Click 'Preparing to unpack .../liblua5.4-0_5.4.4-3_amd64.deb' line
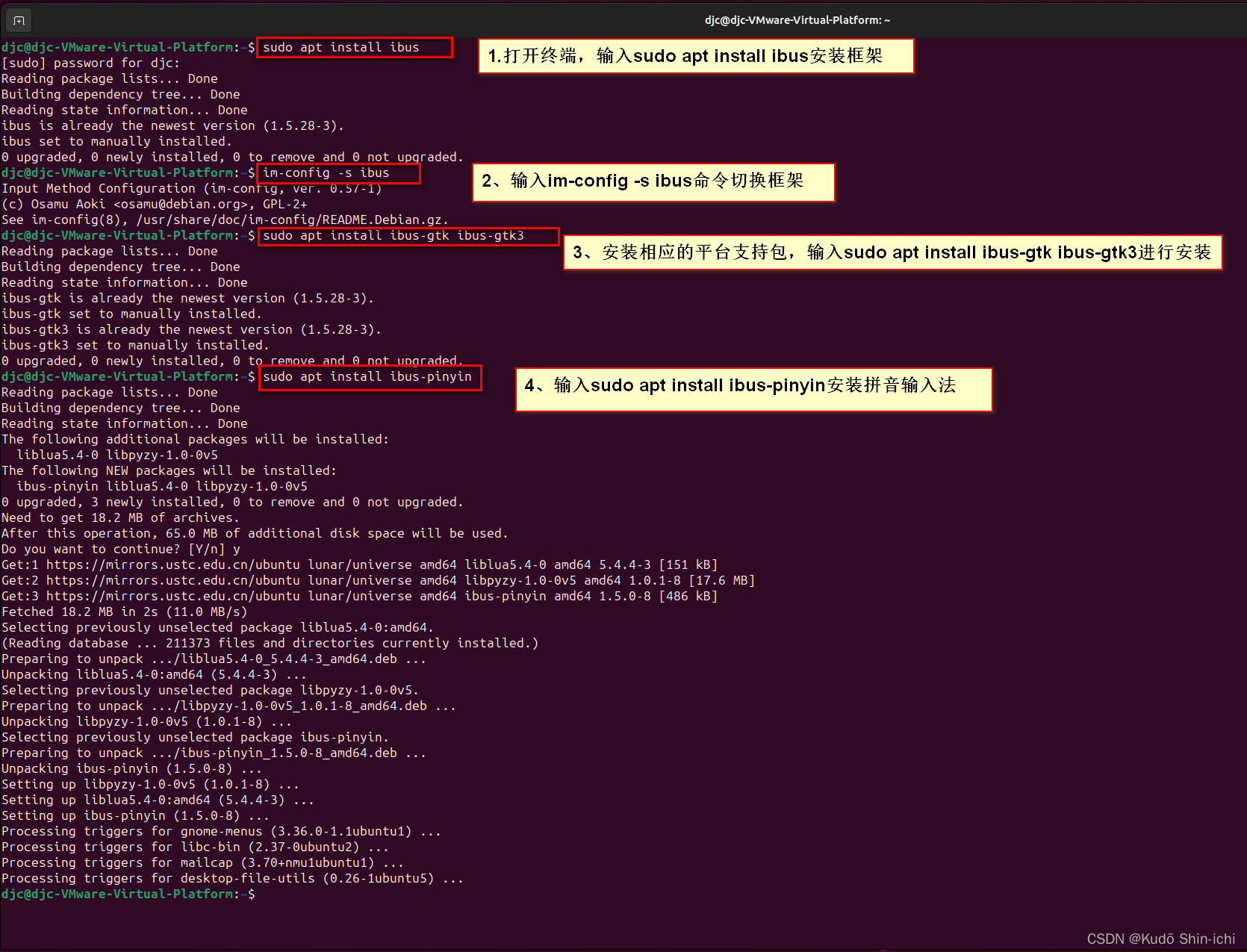The width and height of the screenshot is (1247, 952). pyautogui.click(x=214, y=659)
